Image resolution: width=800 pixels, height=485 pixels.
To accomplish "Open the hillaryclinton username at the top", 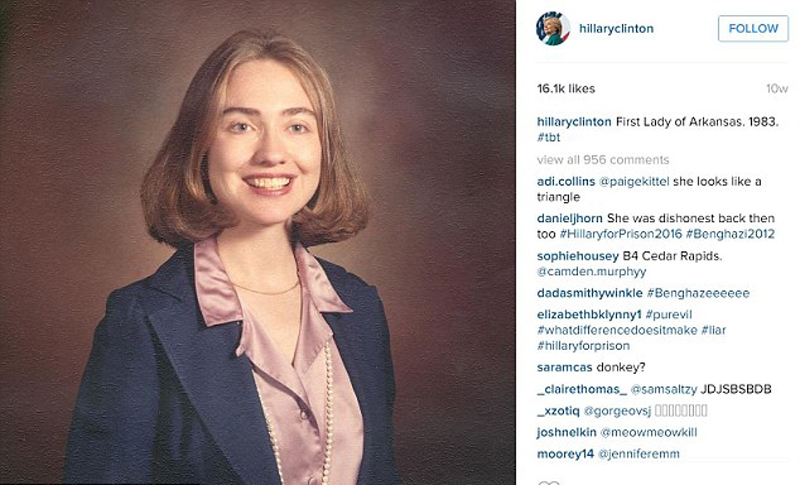I will pos(616,29).
